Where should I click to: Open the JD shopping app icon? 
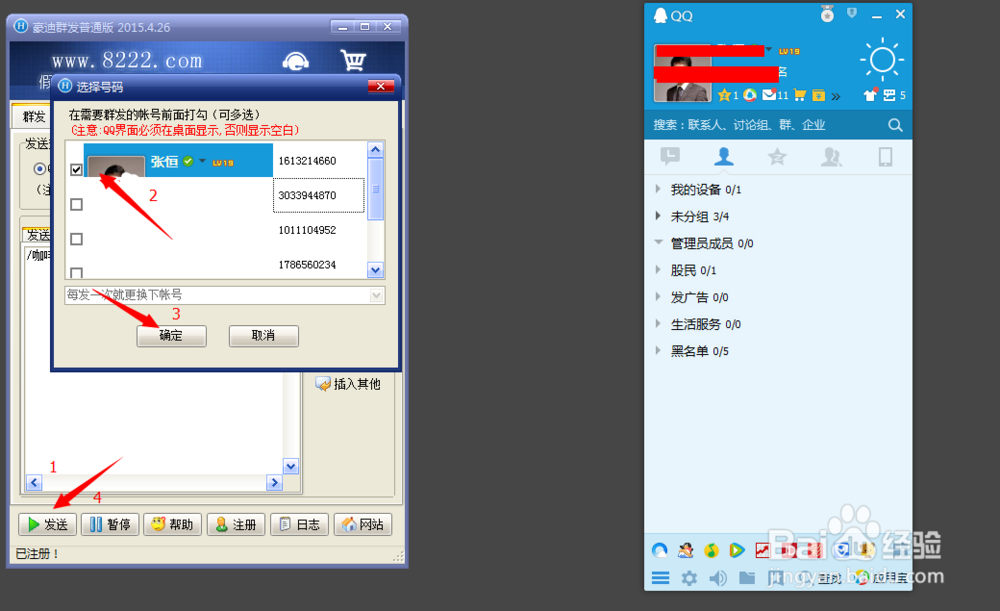tap(790, 550)
